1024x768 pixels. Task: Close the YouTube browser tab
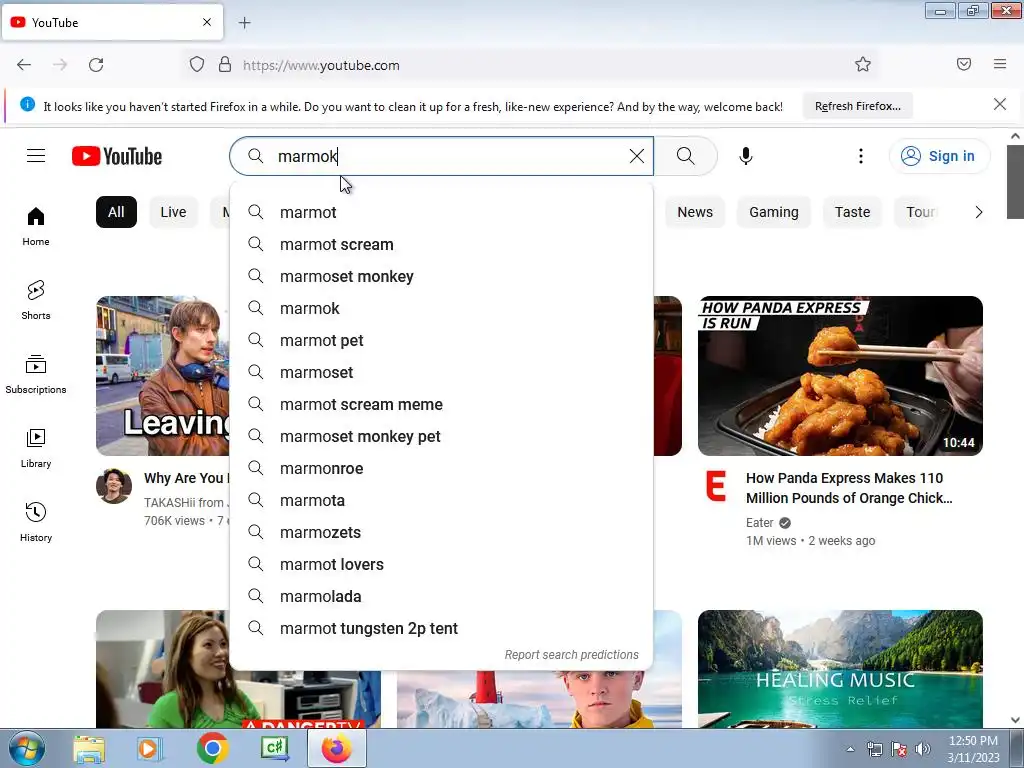pyautogui.click(x=207, y=22)
